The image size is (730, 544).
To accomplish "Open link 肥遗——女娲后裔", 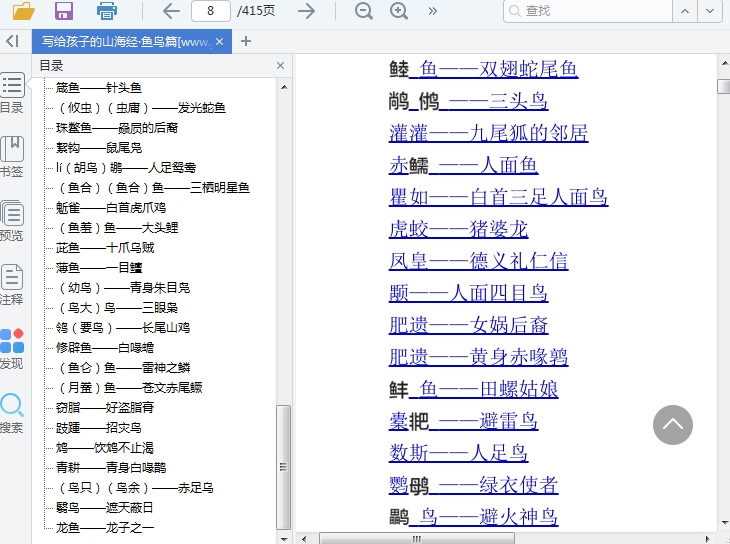I will pyautogui.click(x=468, y=325).
